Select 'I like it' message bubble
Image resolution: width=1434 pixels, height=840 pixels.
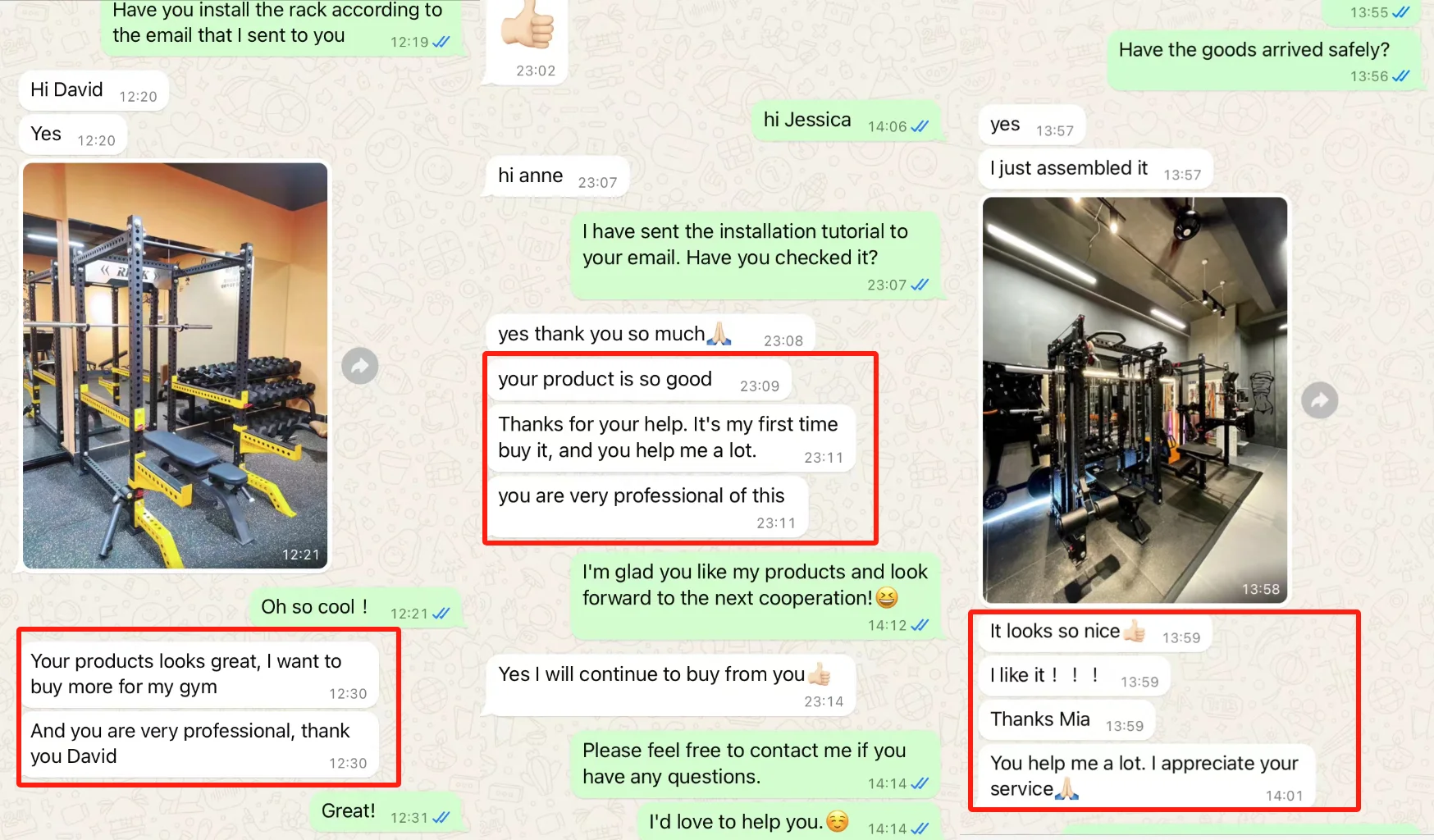(x=1075, y=676)
